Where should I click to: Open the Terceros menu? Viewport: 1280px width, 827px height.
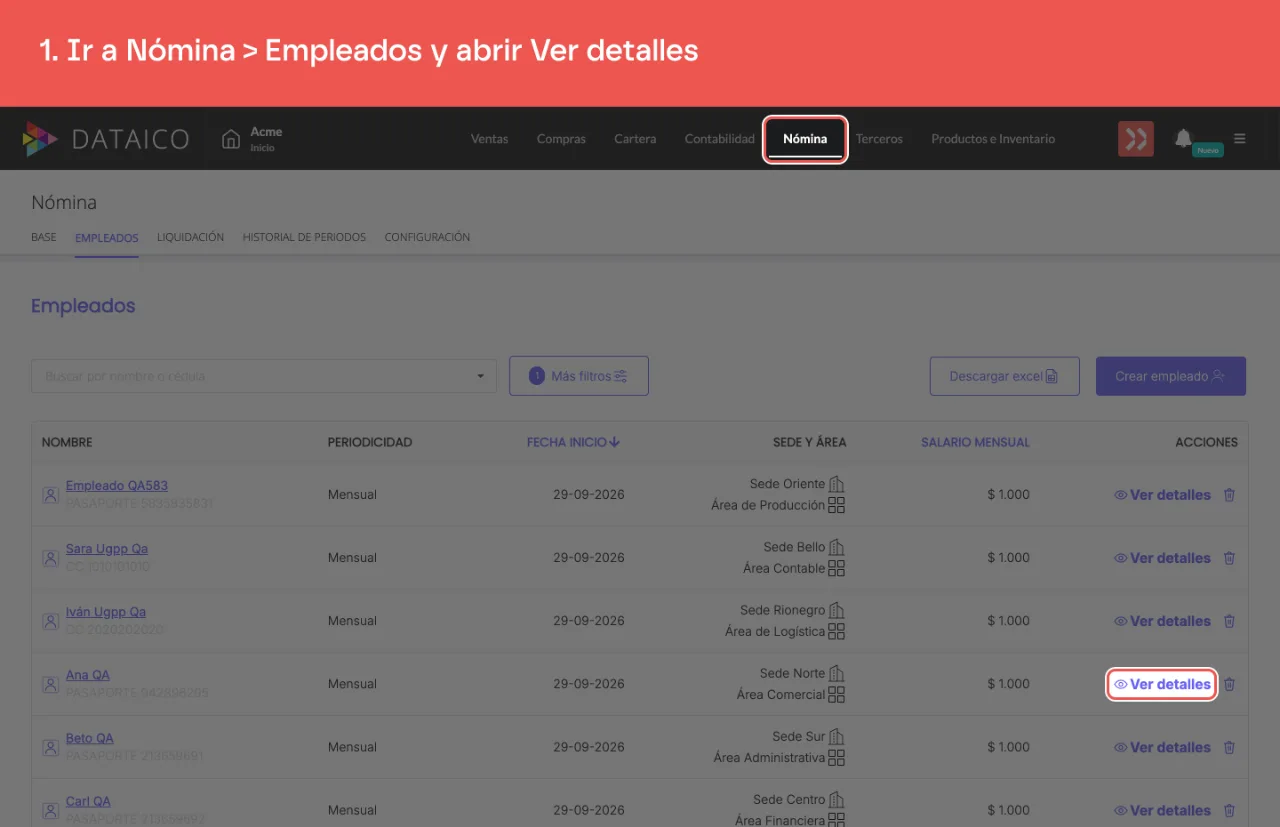(879, 139)
